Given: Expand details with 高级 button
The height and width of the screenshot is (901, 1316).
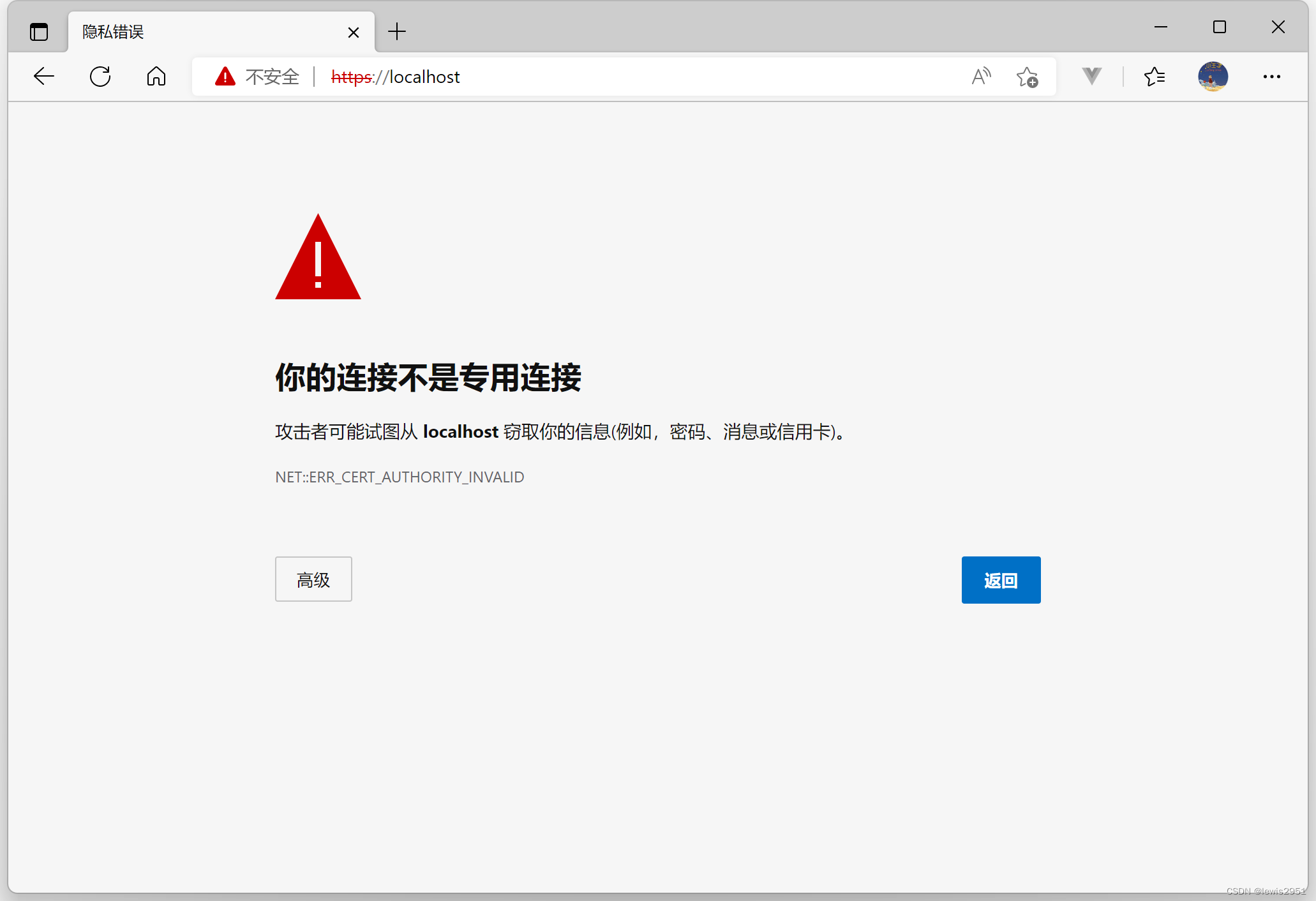Looking at the screenshot, I should click(313, 579).
